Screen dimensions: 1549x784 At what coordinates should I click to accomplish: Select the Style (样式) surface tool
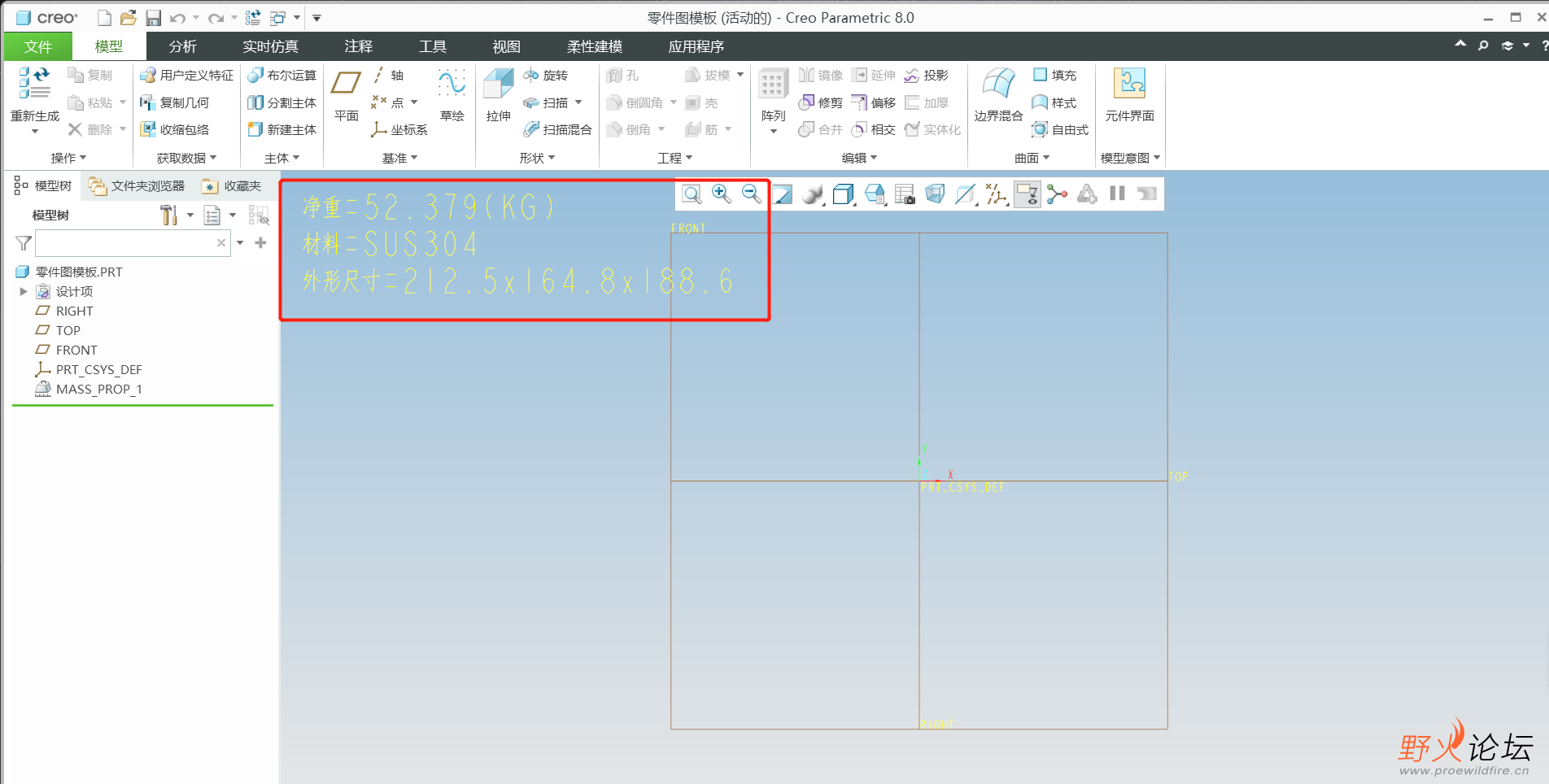point(1054,102)
